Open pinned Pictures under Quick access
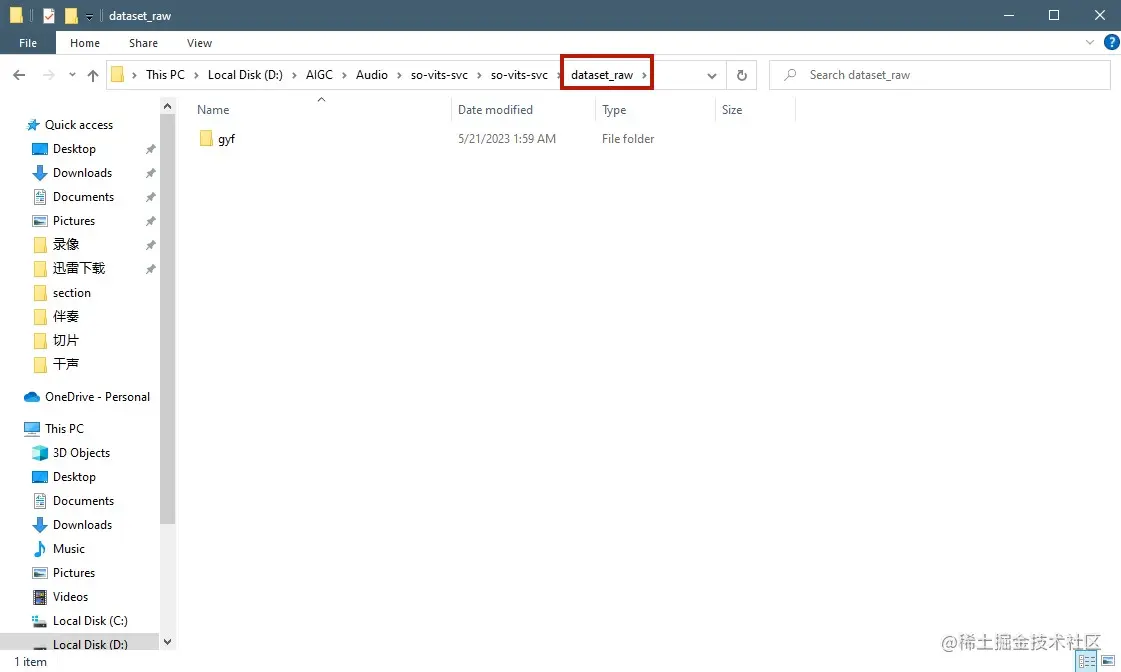The image size is (1121, 672). [x=74, y=221]
